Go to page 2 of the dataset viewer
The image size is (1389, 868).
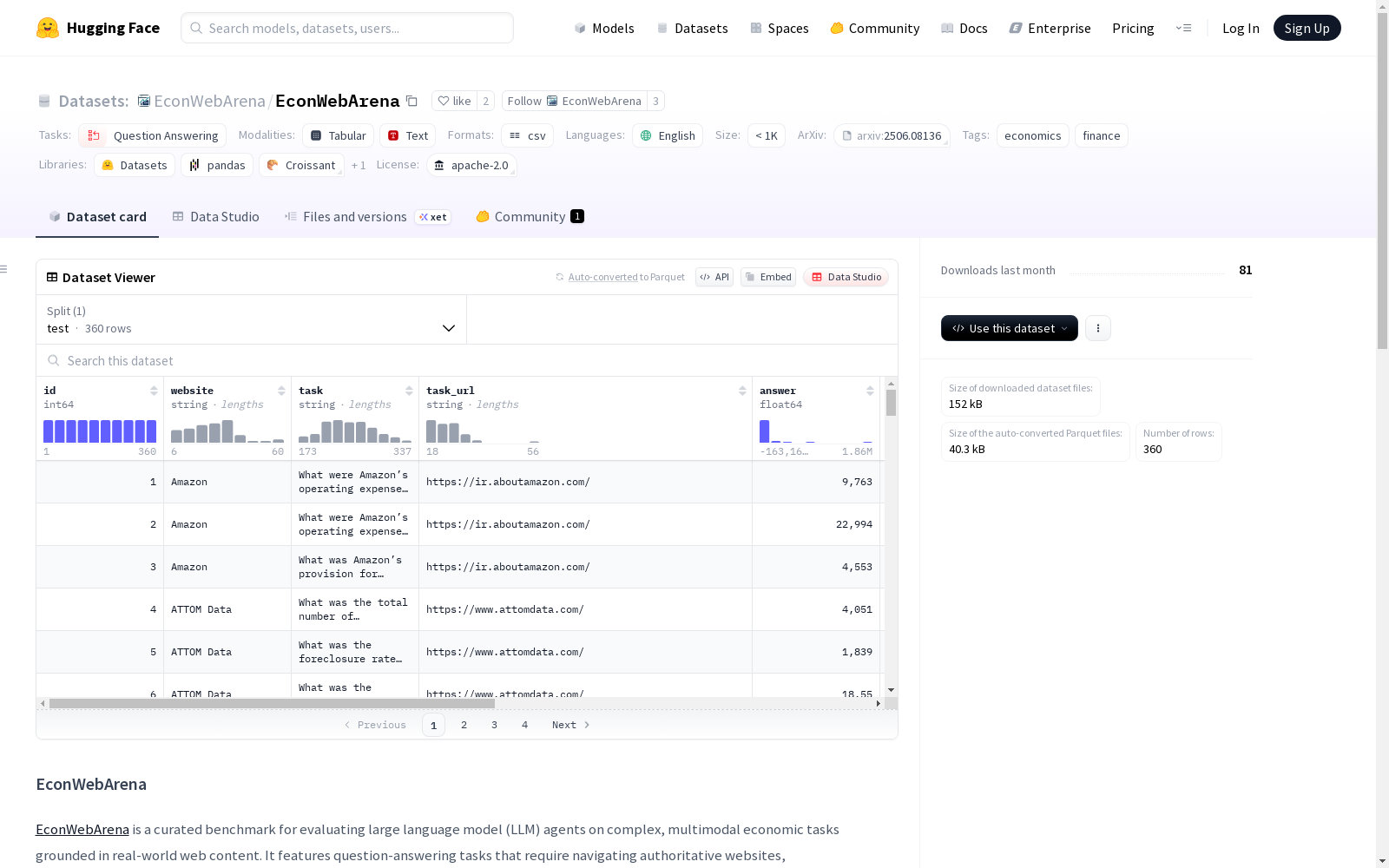point(464,725)
